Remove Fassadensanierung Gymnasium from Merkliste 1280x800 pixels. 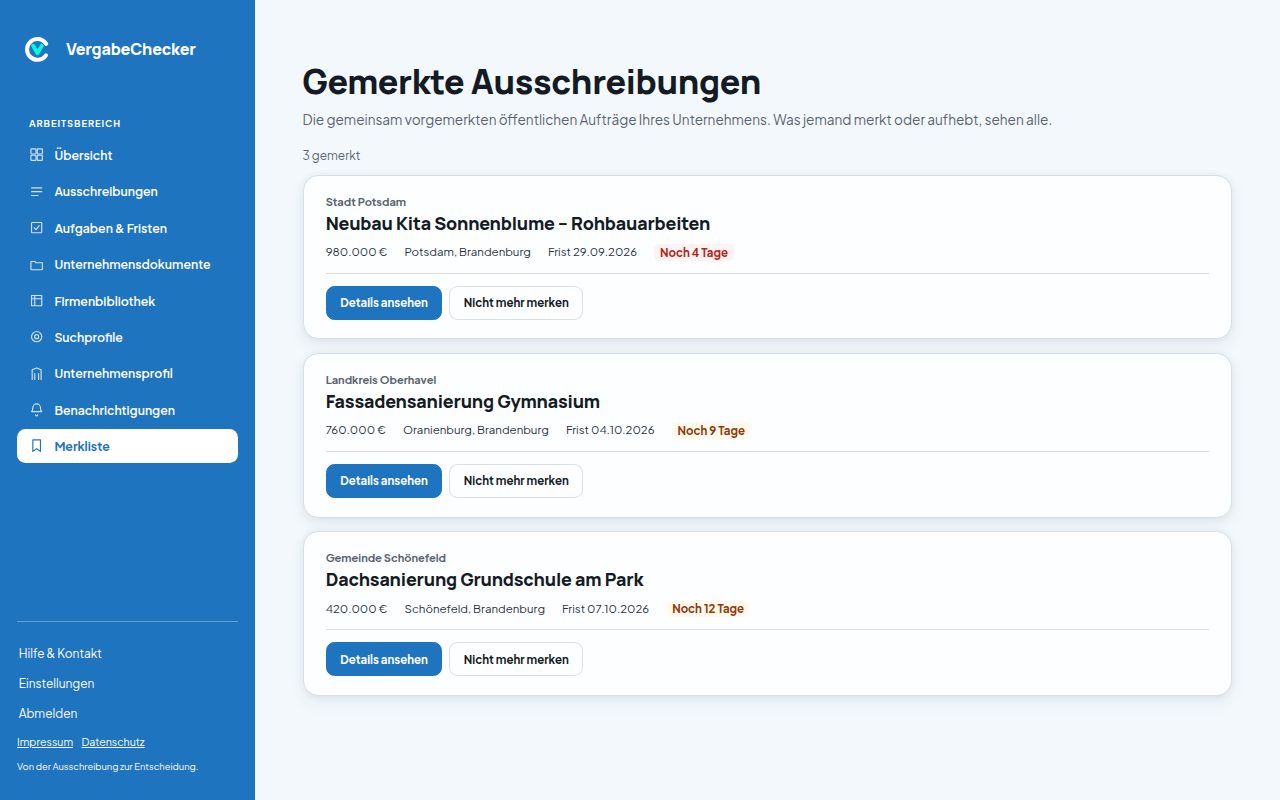516,481
